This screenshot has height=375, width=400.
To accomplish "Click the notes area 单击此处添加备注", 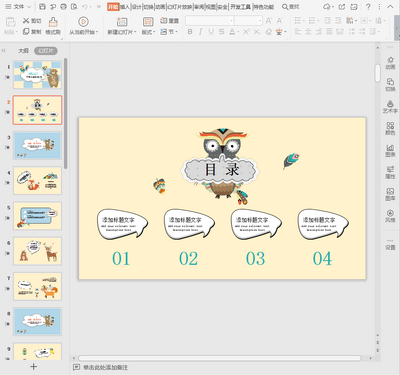I will pyautogui.click(x=105, y=367).
